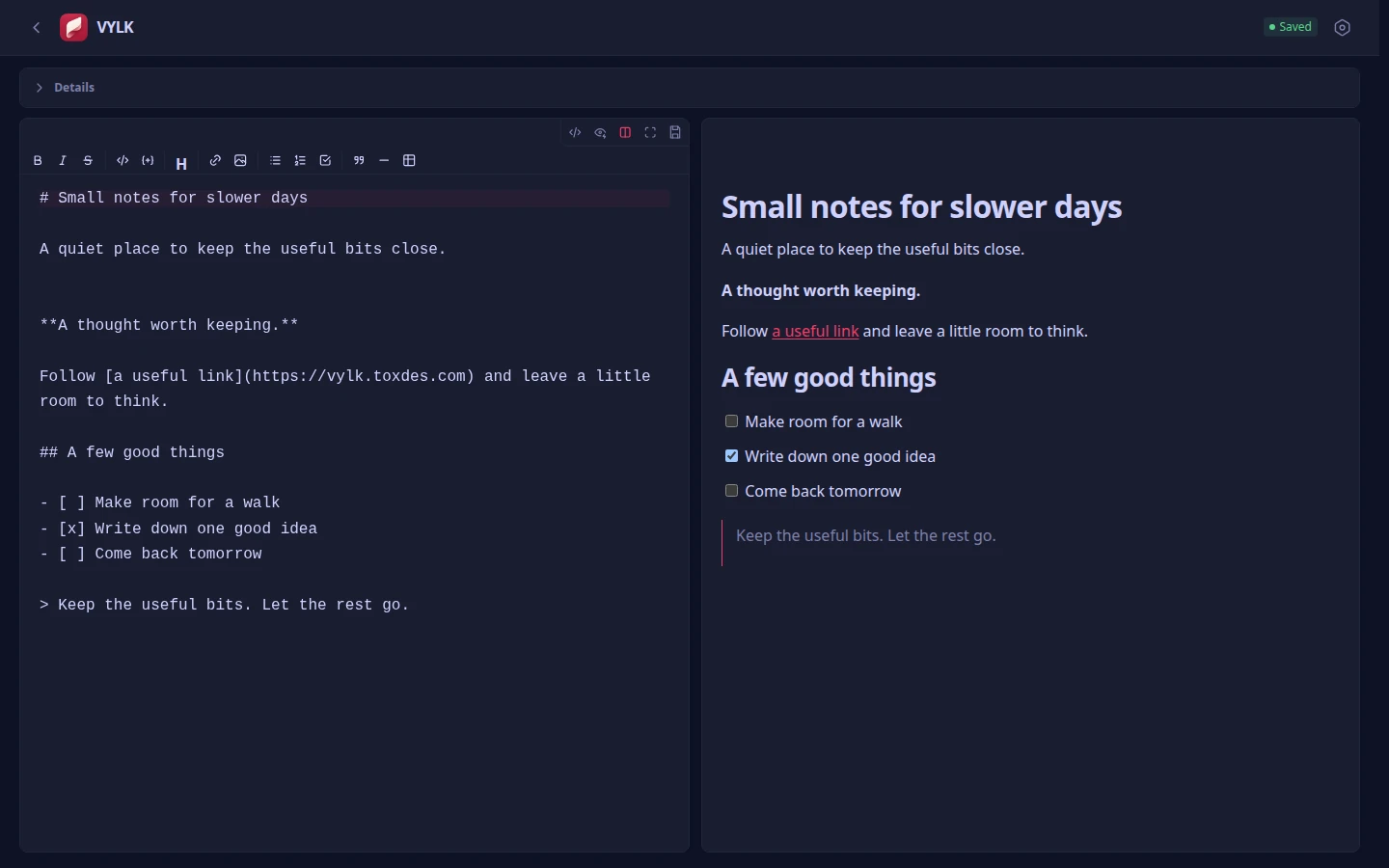Uncheck the 'Write down one good idea' checkbox
Screen dimensions: 1389x868
(732, 456)
